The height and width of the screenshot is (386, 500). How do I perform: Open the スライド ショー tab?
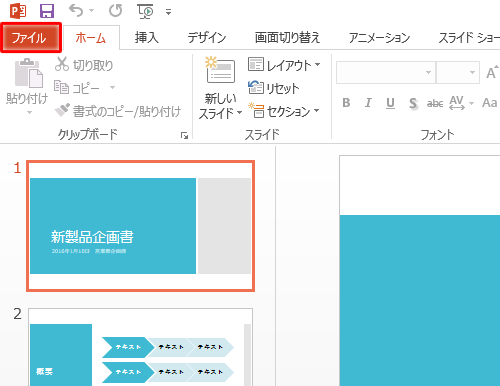(x=468, y=38)
